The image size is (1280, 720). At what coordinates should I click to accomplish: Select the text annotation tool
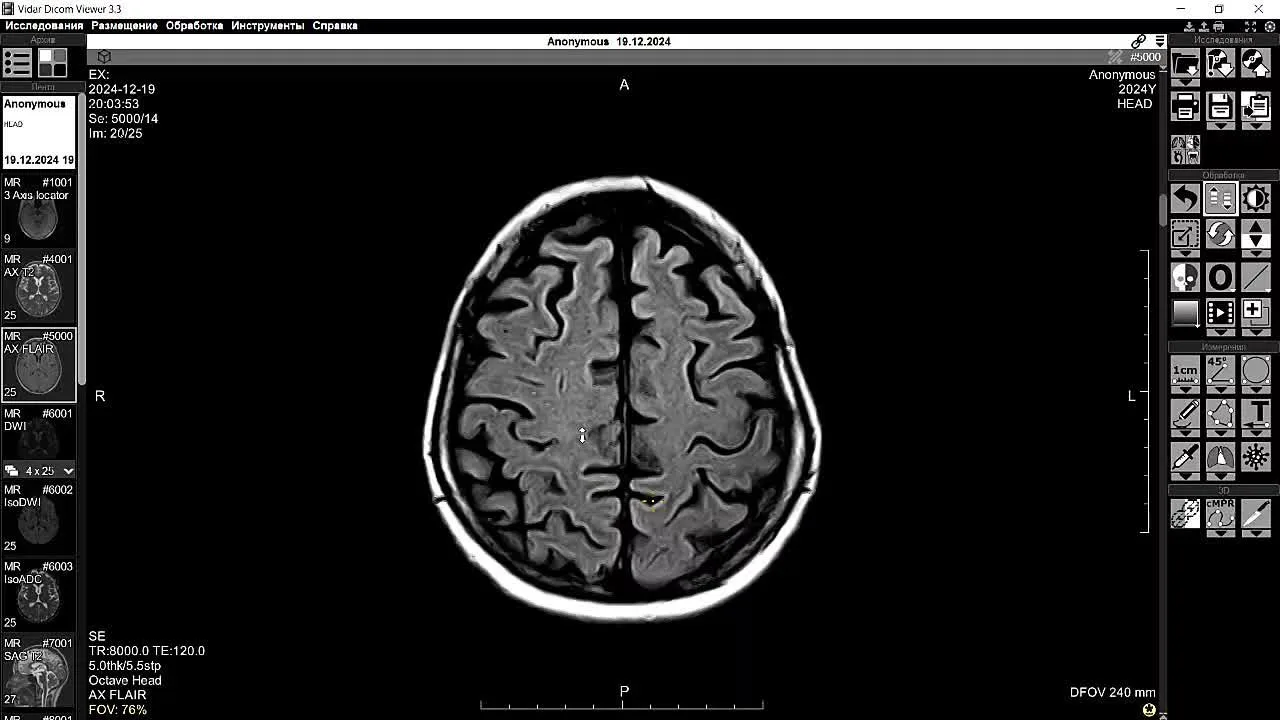click(x=1255, y=412)
